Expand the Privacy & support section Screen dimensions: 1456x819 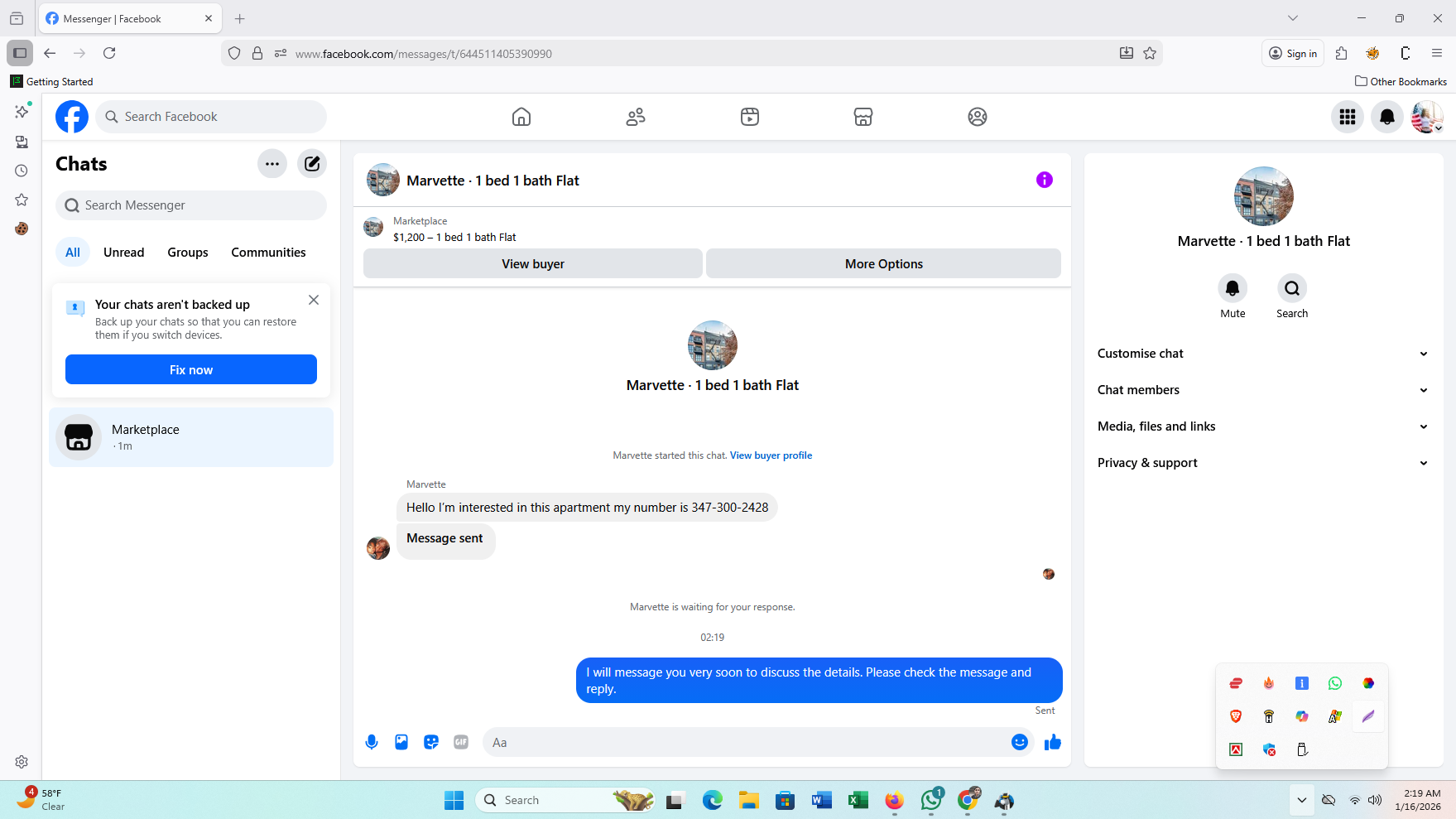click(1263, 463)
